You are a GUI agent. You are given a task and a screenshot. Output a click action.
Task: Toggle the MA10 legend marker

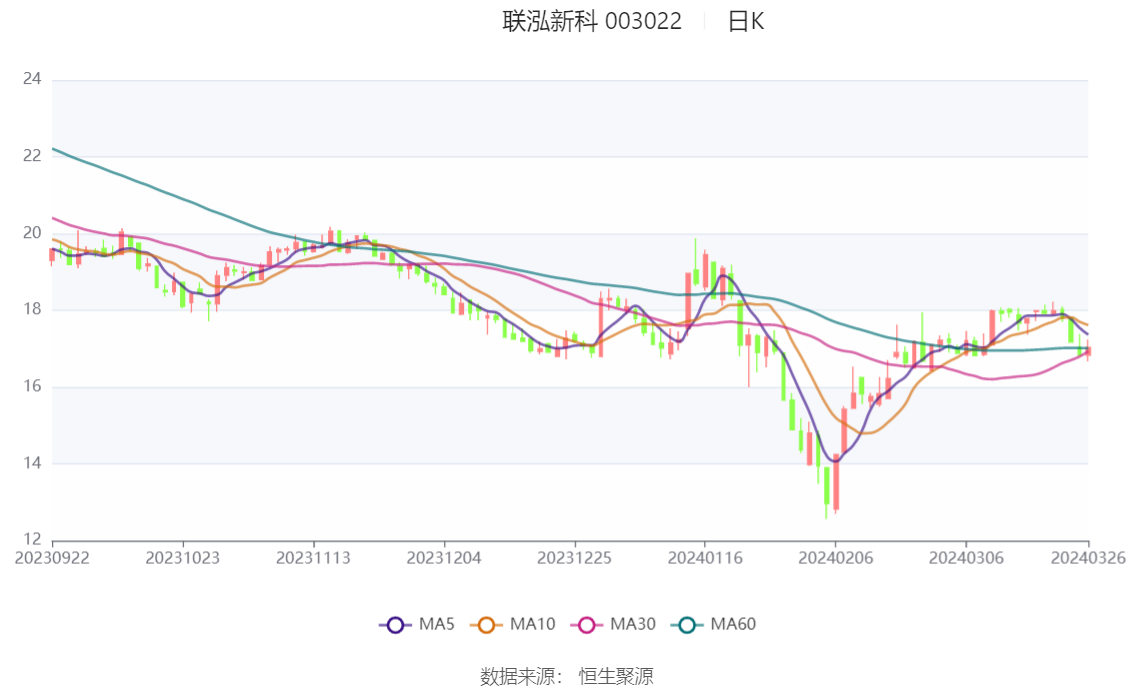tap(486, 625)
